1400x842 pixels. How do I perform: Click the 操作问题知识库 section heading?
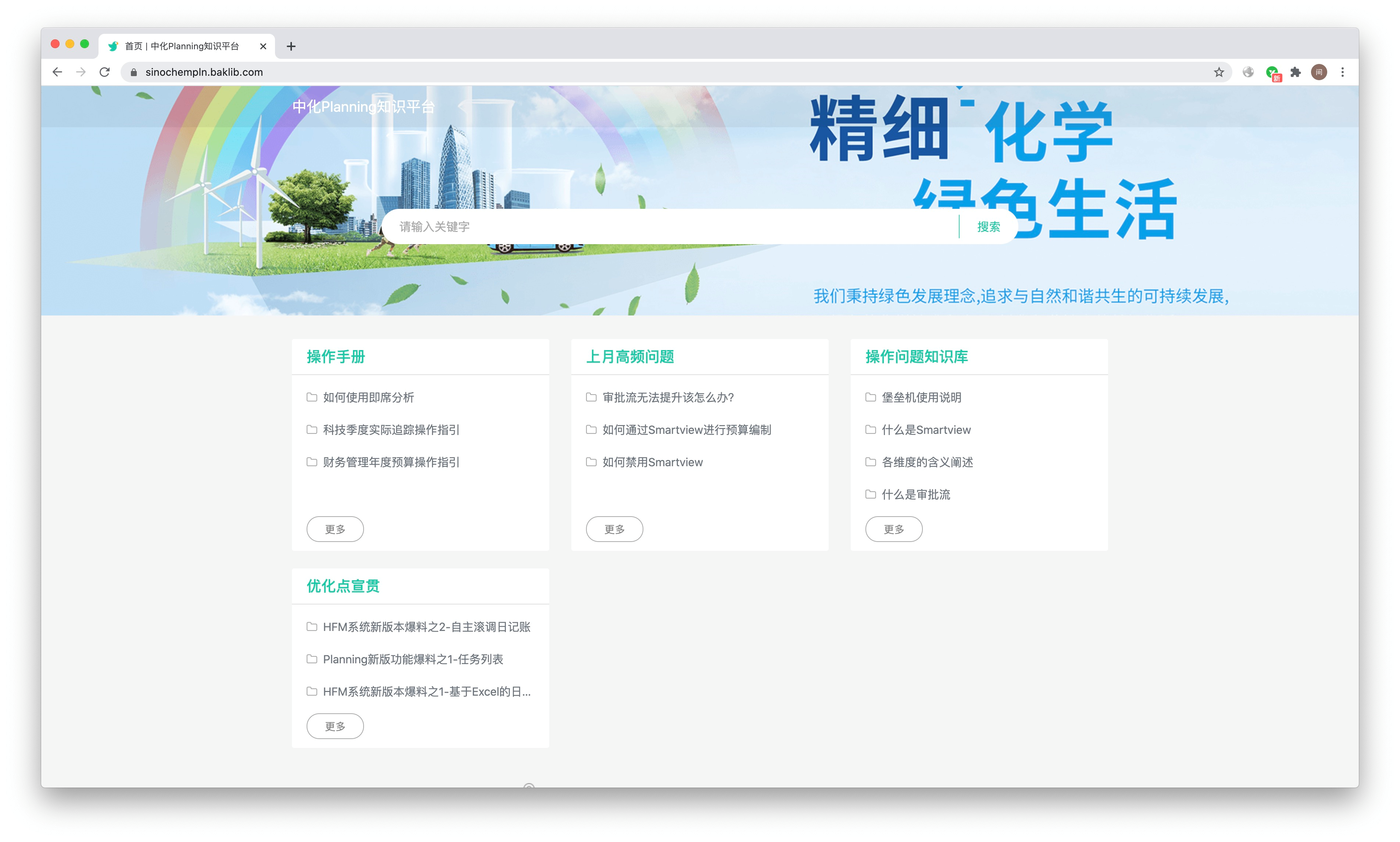[916, 356]
